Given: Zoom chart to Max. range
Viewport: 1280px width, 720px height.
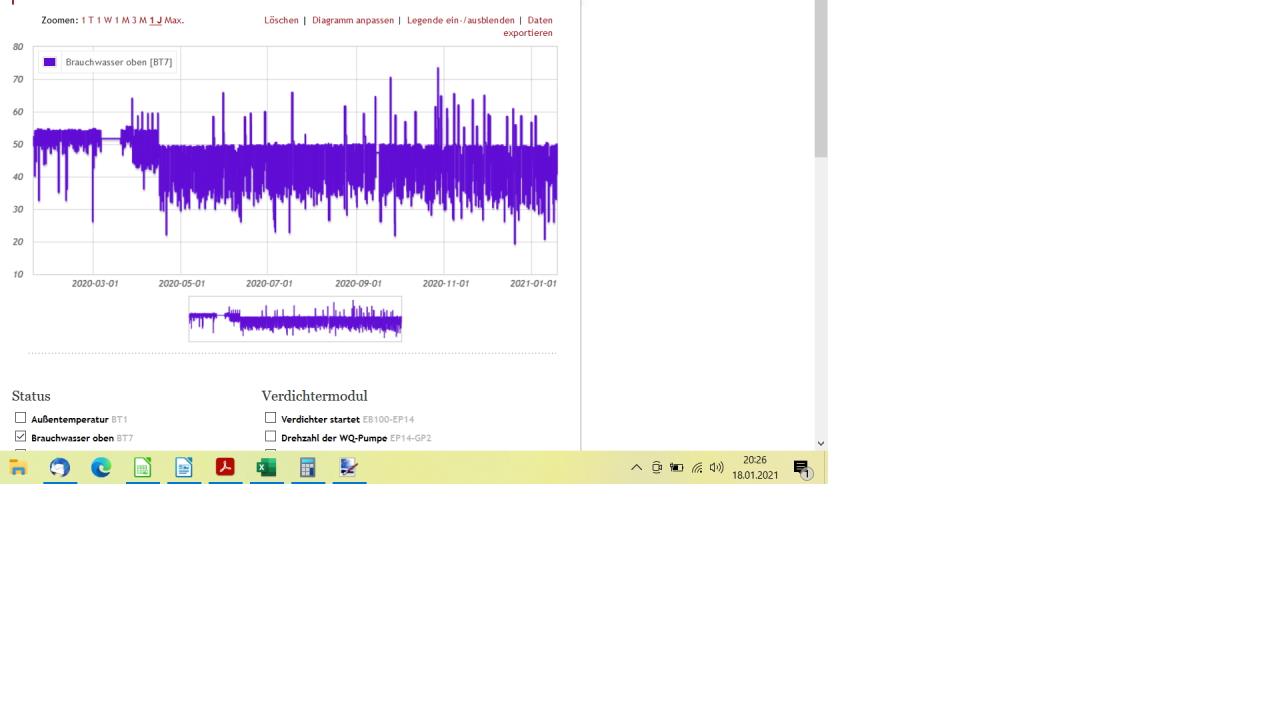Looking at the screenshot, I should 174,20.
